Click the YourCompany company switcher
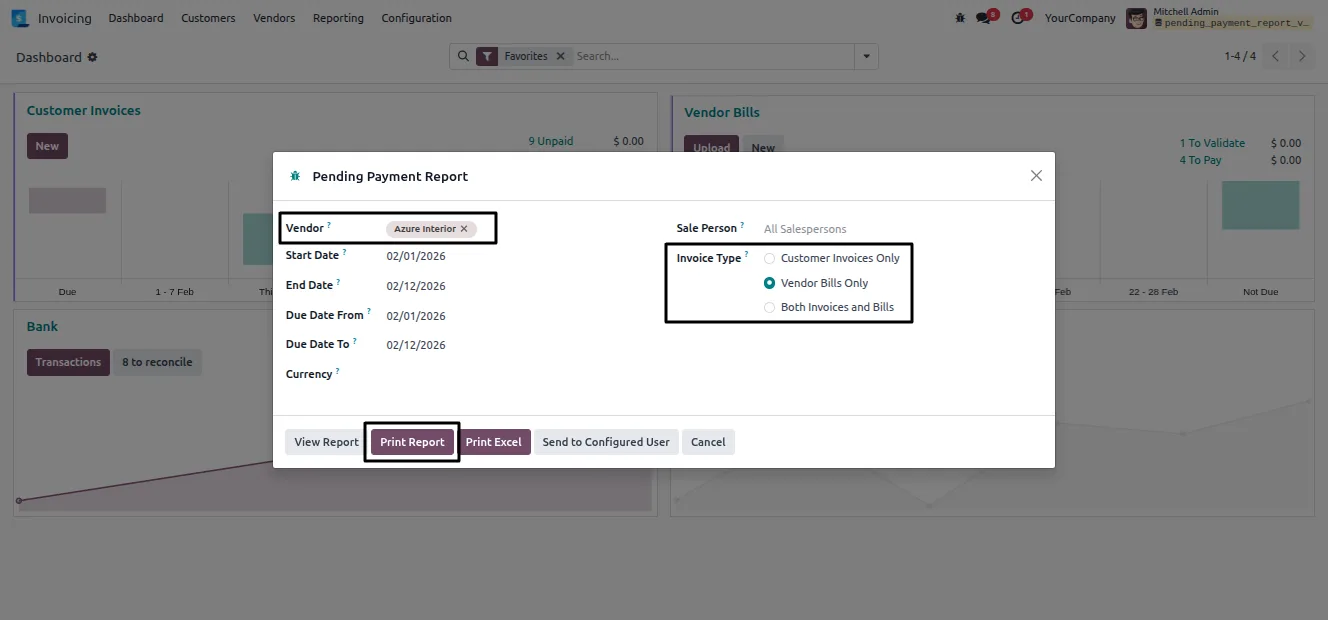This screenshot has height=620, width=1328. pos(1080,18)
